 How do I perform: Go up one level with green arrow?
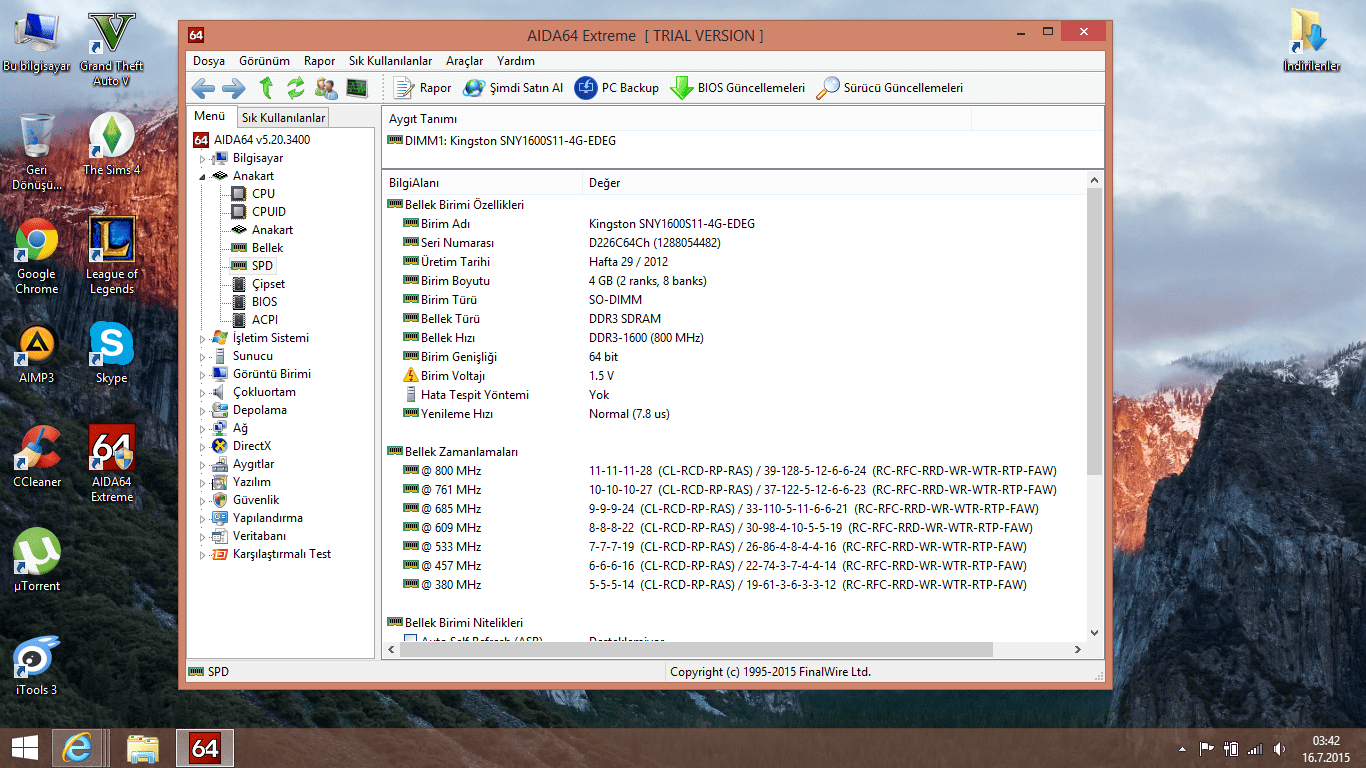click(266, 88)
